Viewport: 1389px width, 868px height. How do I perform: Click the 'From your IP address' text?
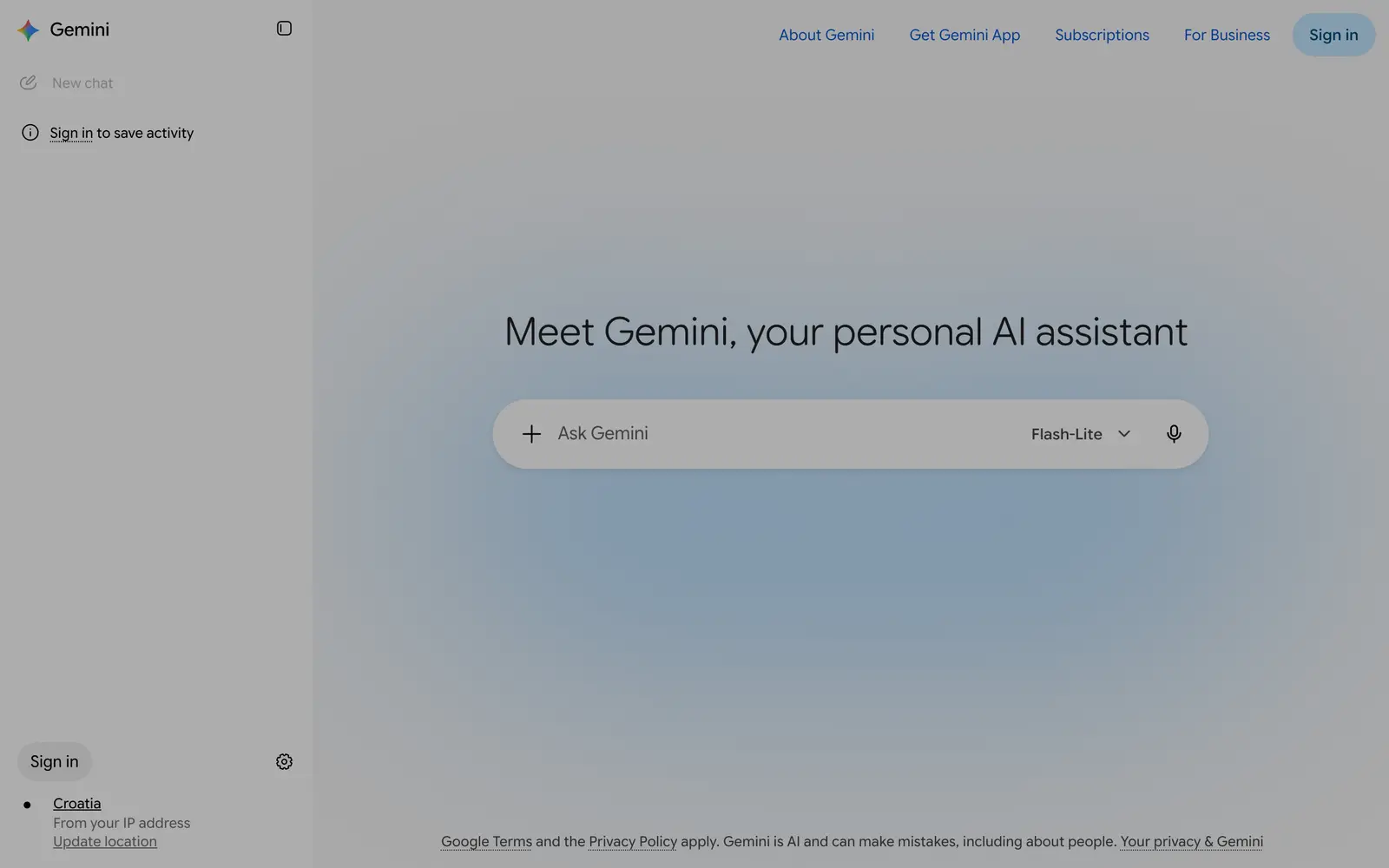tap(122, 823)
